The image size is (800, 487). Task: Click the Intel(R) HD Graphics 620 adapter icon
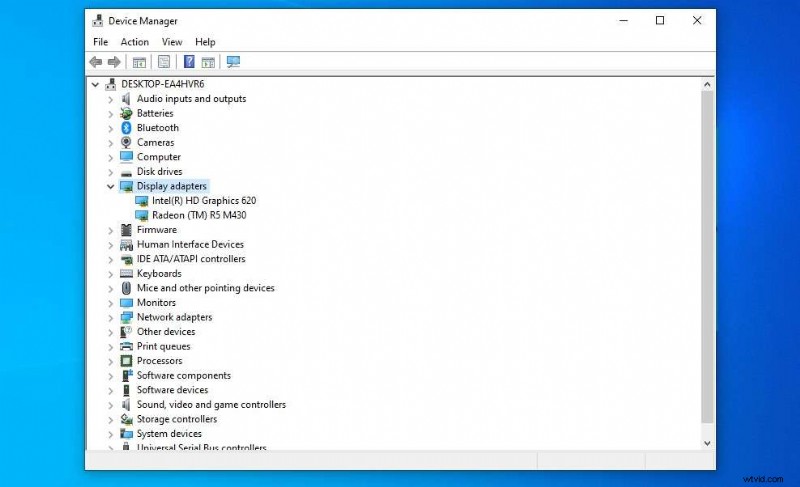click(141, 201)
